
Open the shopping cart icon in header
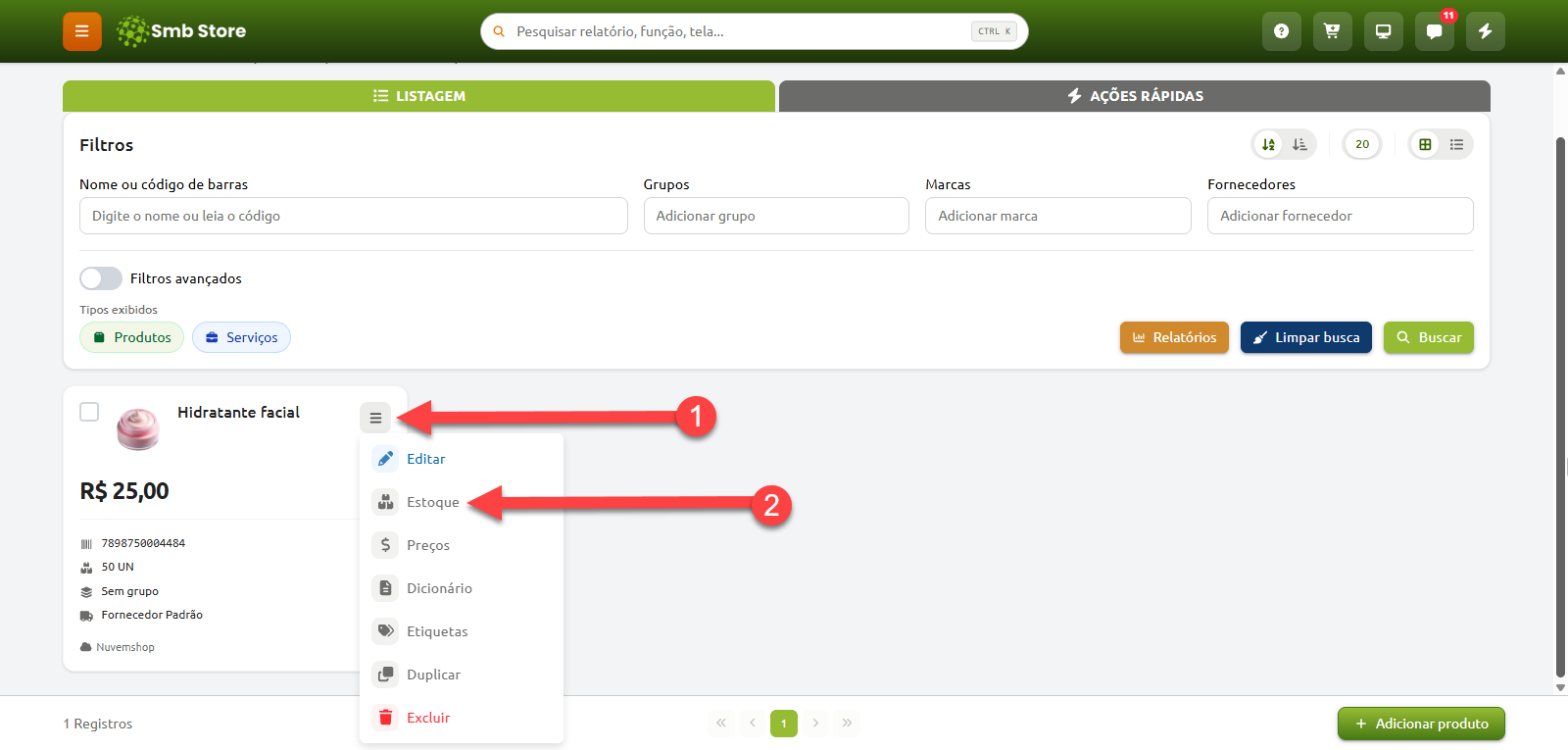(1332, 31)
